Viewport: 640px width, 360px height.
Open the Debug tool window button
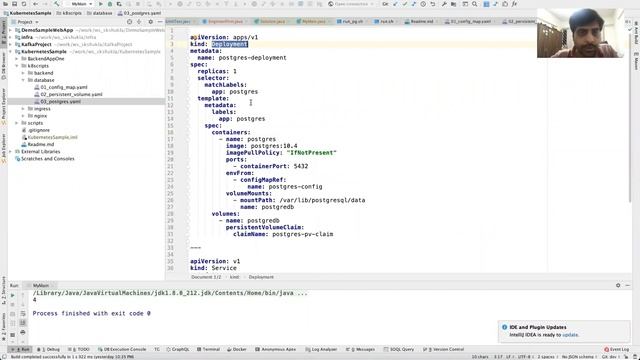click(48, 349)
